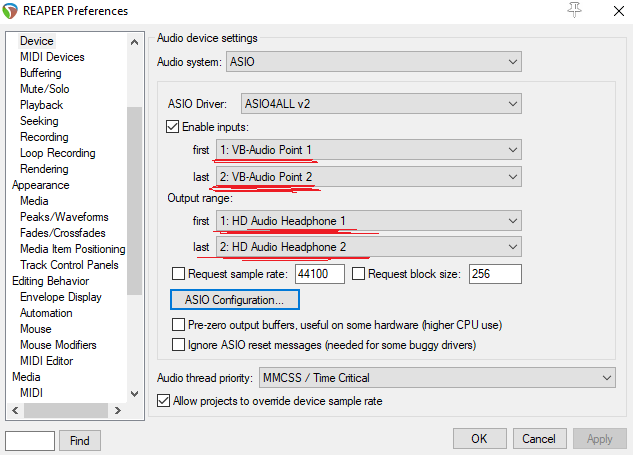Click the ASIO Configuration button
The height and width of the screenshot is (455, 633).
tap(235, 300)
